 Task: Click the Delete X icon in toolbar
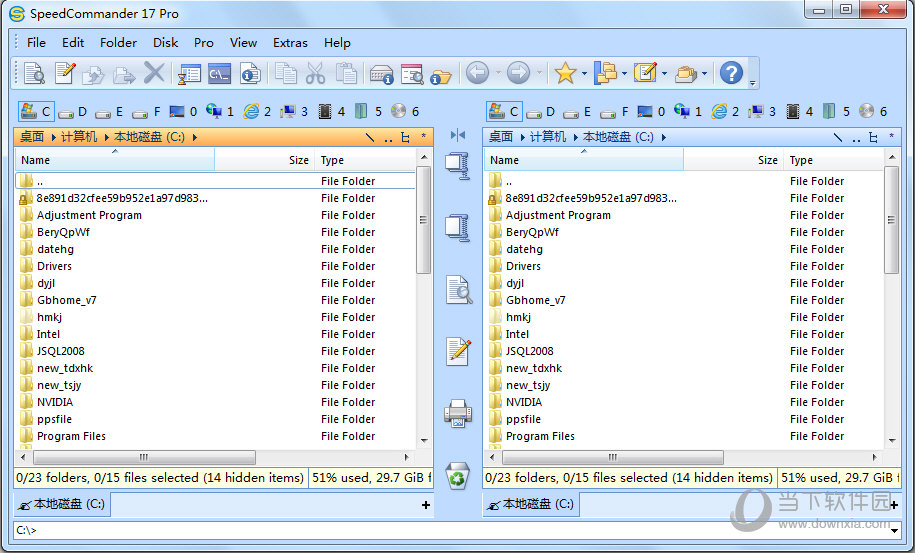[x=154, y=74]
